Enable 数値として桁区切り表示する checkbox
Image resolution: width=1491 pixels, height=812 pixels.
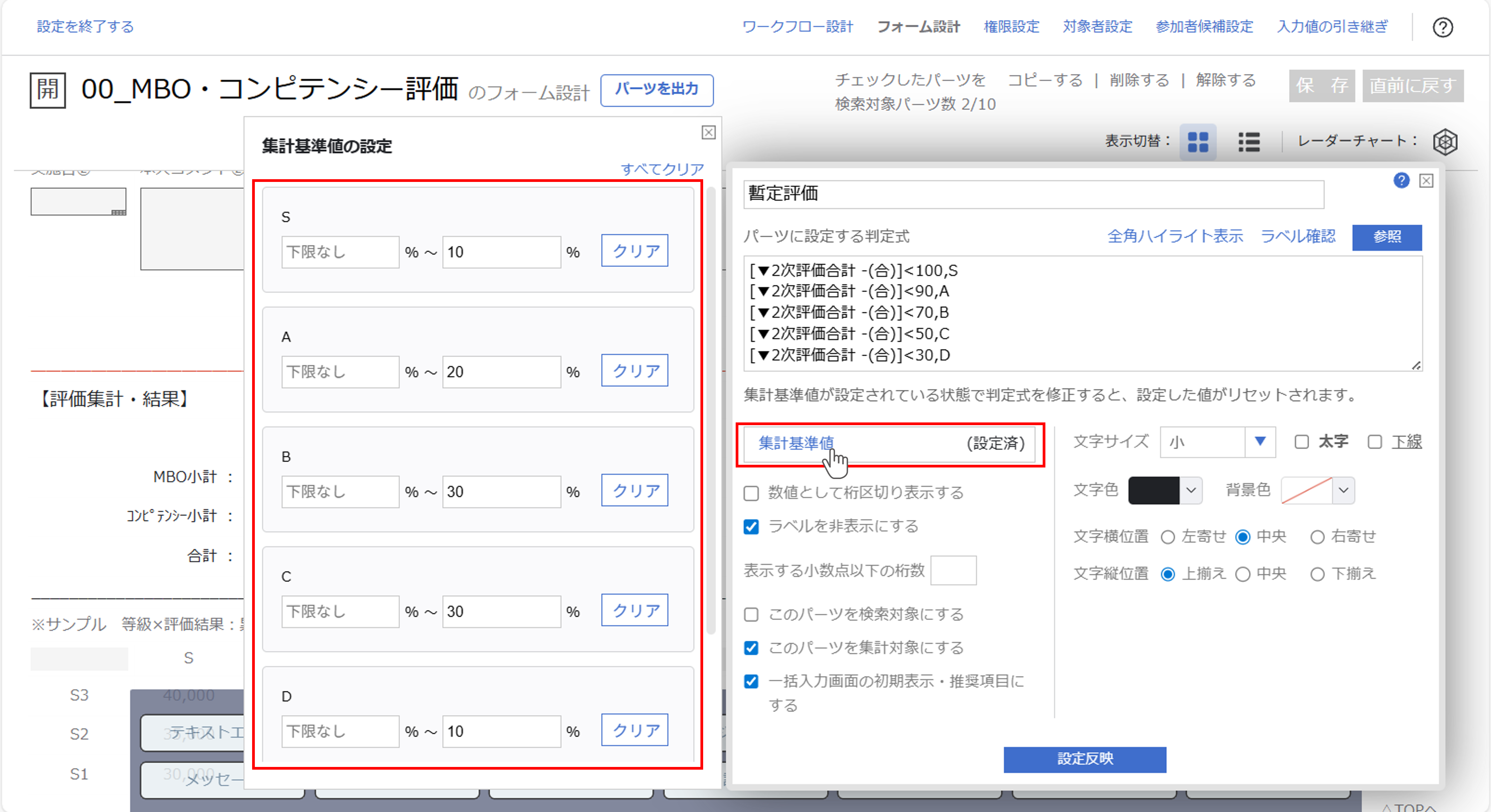(x=751, y=493)
